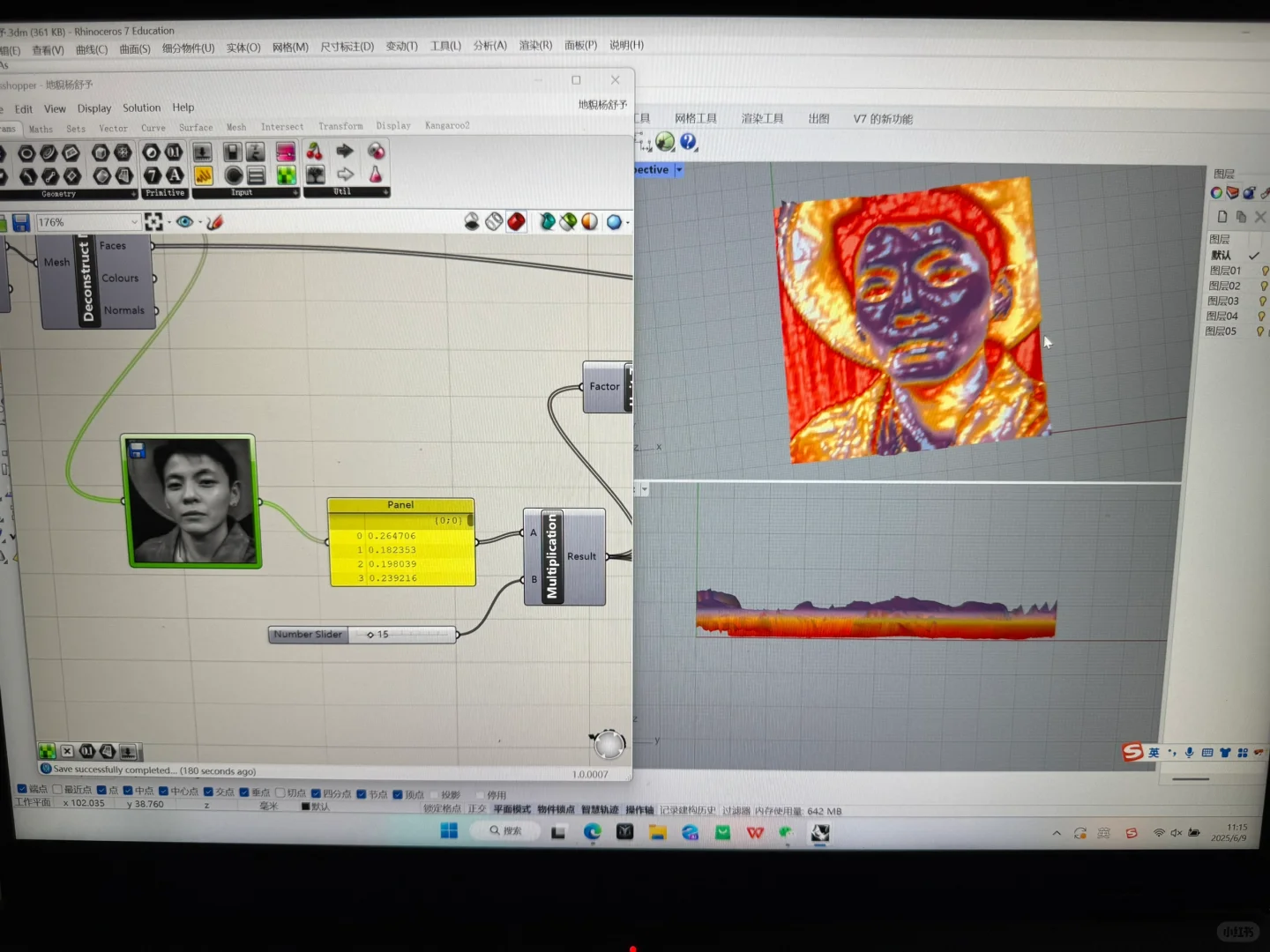The width and height of the screenshot is (1270, 952).
Task: Toggle the 交点 osnap checkbox
Action: coord(208,792)
